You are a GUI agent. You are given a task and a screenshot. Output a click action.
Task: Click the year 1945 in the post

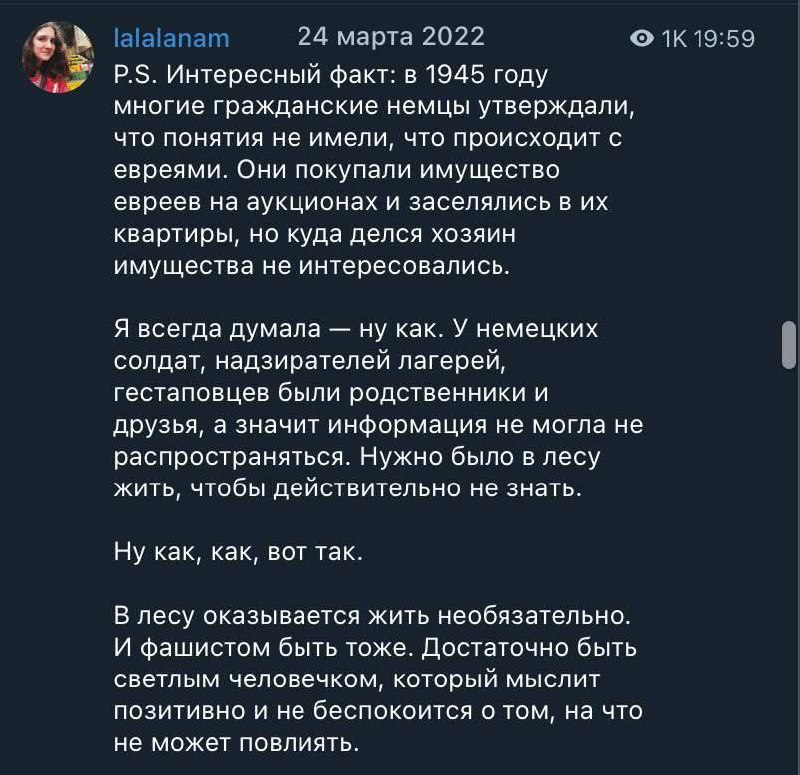451,75
